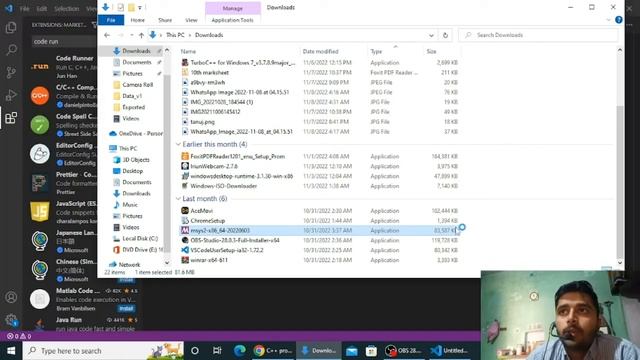Select JavaScript (ES6) snippets extension icon

(40, 211)
